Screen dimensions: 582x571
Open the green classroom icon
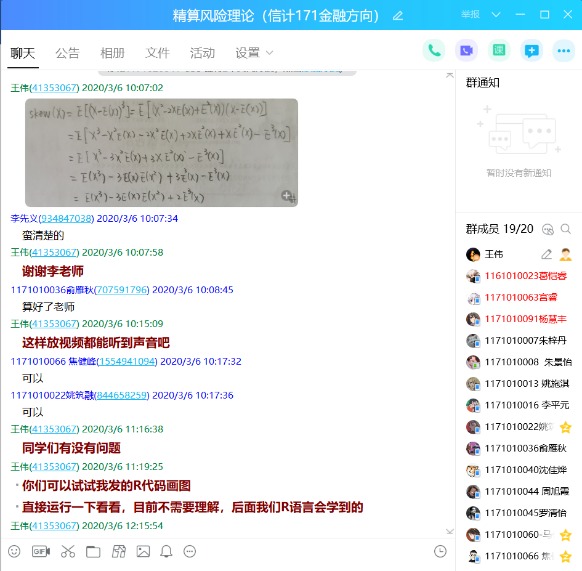498,50
